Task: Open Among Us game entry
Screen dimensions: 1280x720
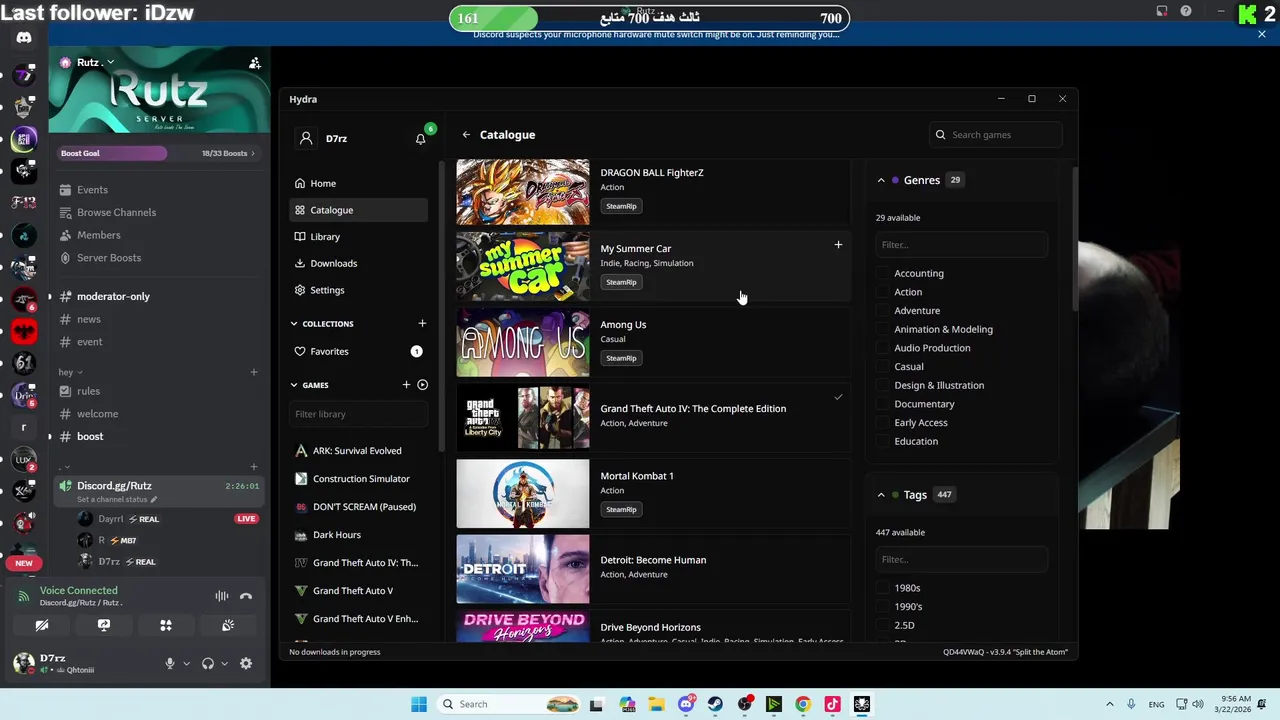Action: point(653,343)
